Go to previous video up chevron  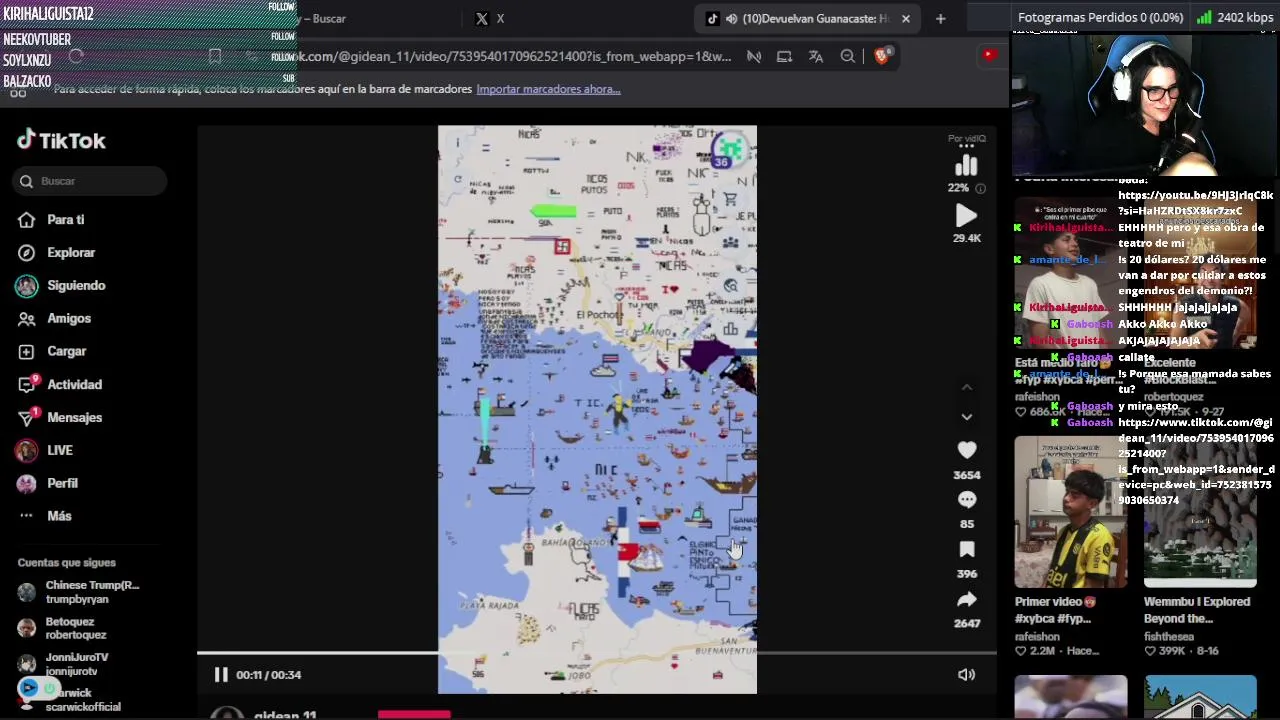(x=966, y=387)
